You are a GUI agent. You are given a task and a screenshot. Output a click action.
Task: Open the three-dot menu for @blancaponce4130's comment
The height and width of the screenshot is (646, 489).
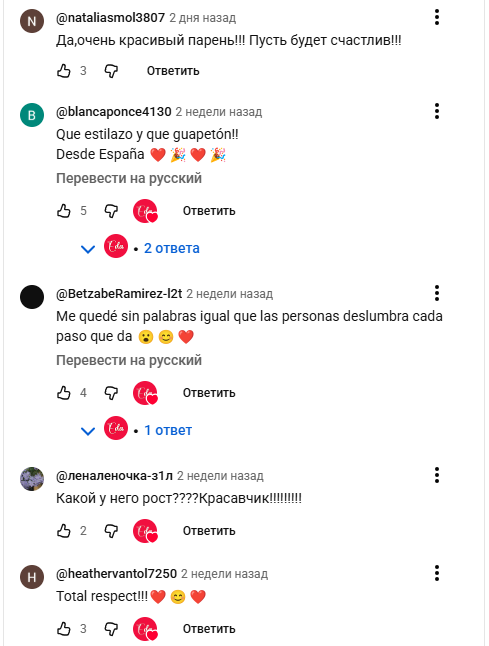(437, 111)
